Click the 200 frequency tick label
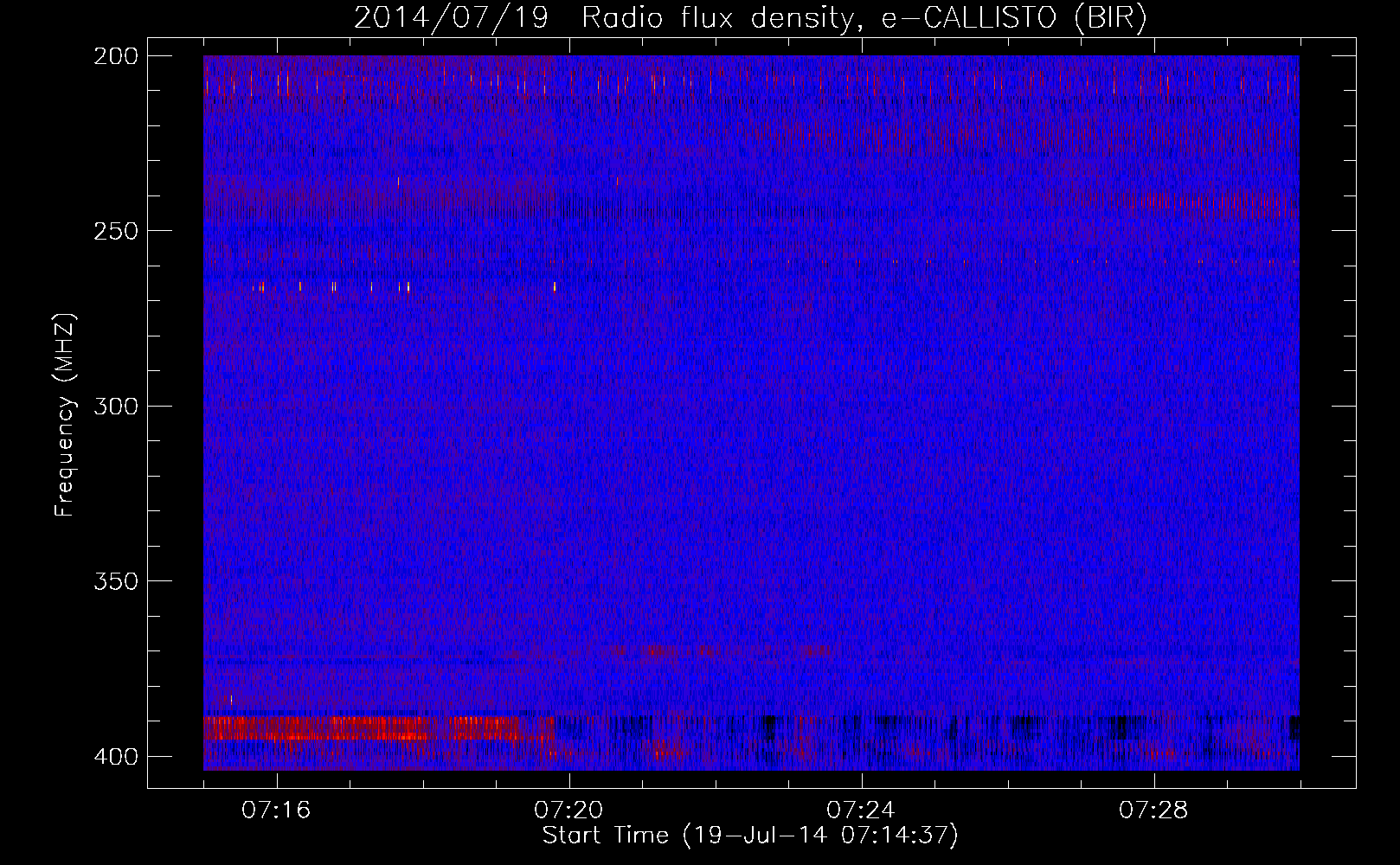Screen dimensions: 1400x865 click(115, 55)
